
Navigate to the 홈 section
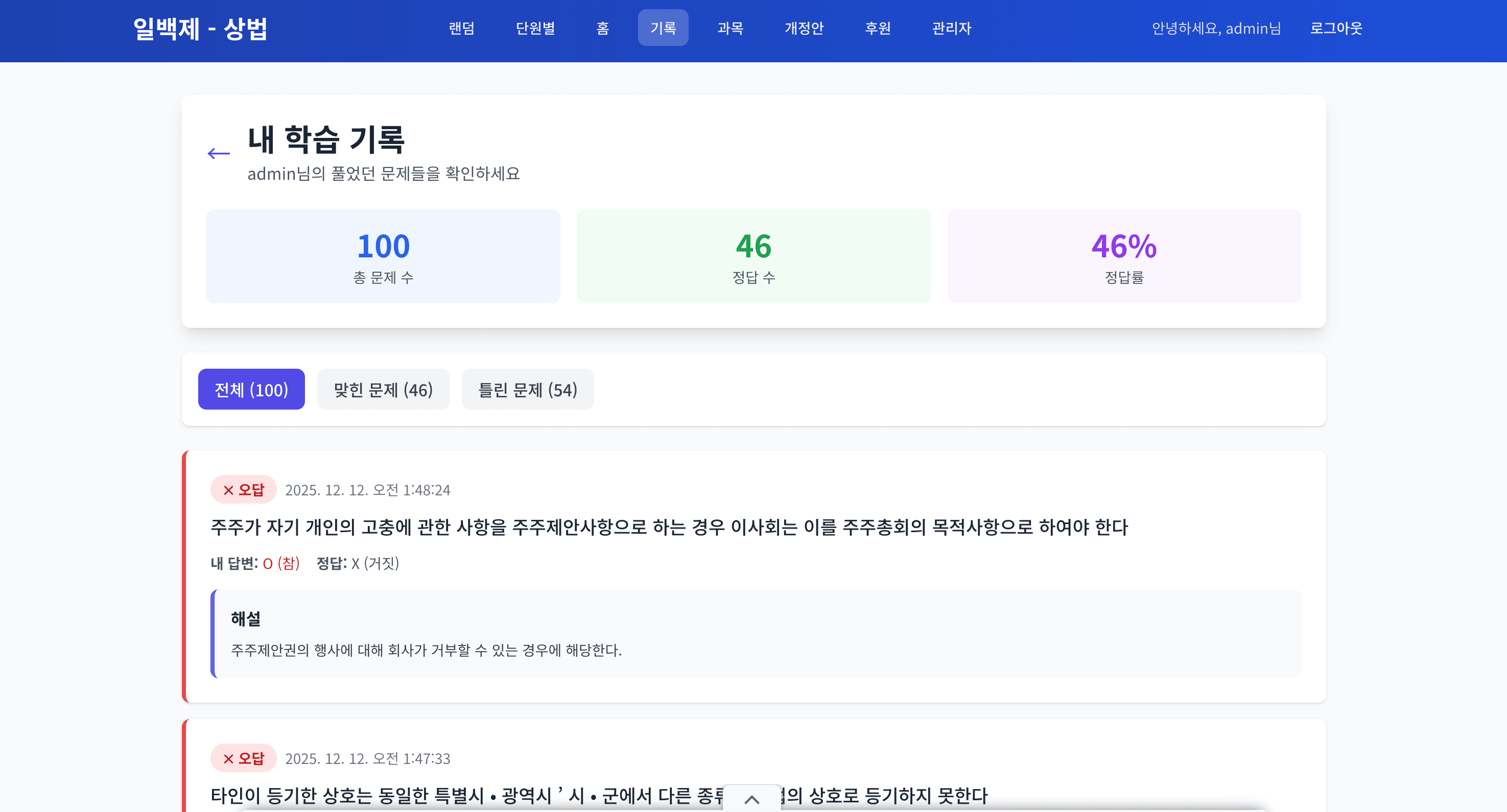(x=602, y=28)
